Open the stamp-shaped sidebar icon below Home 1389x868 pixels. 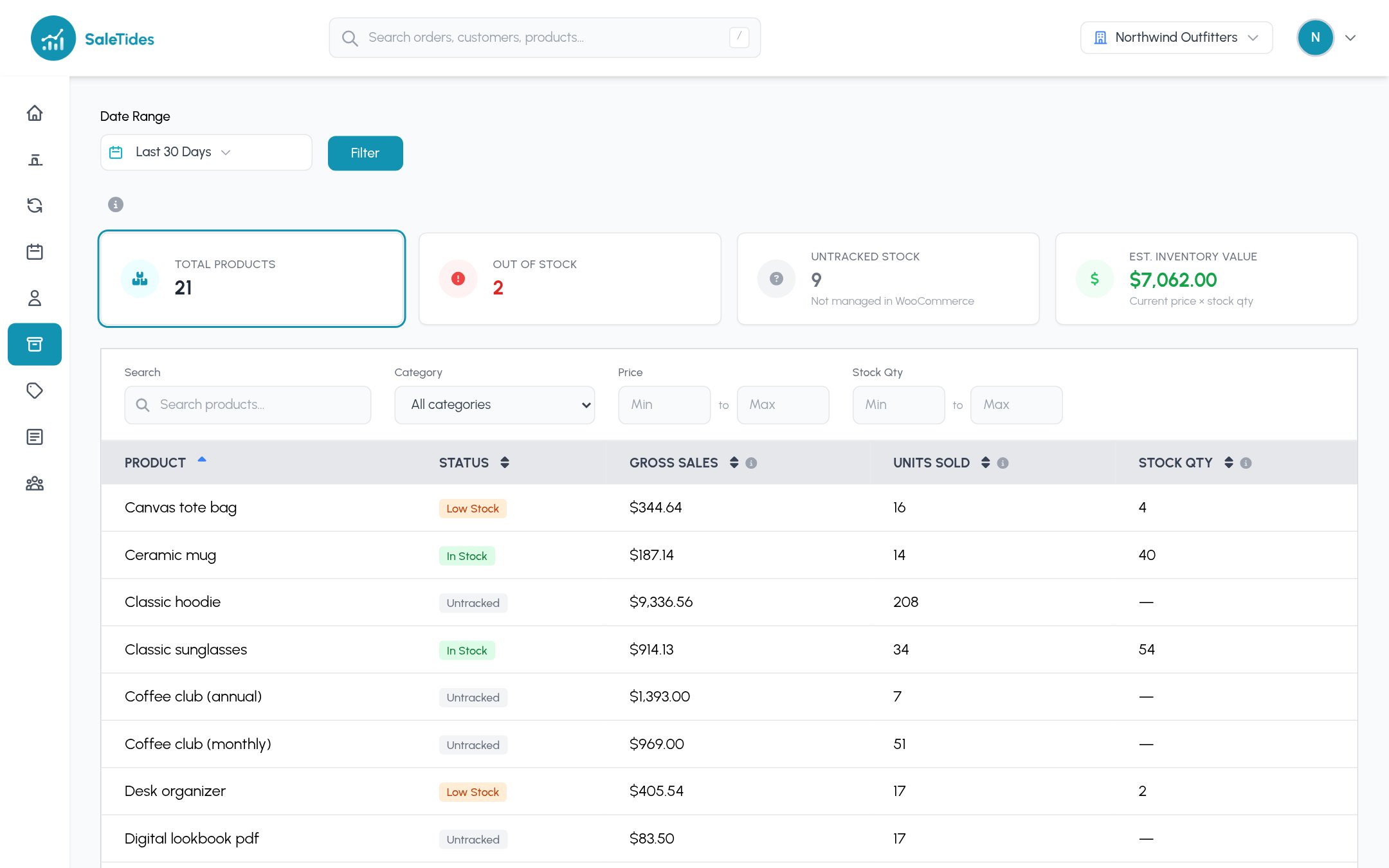coord(35,159)
